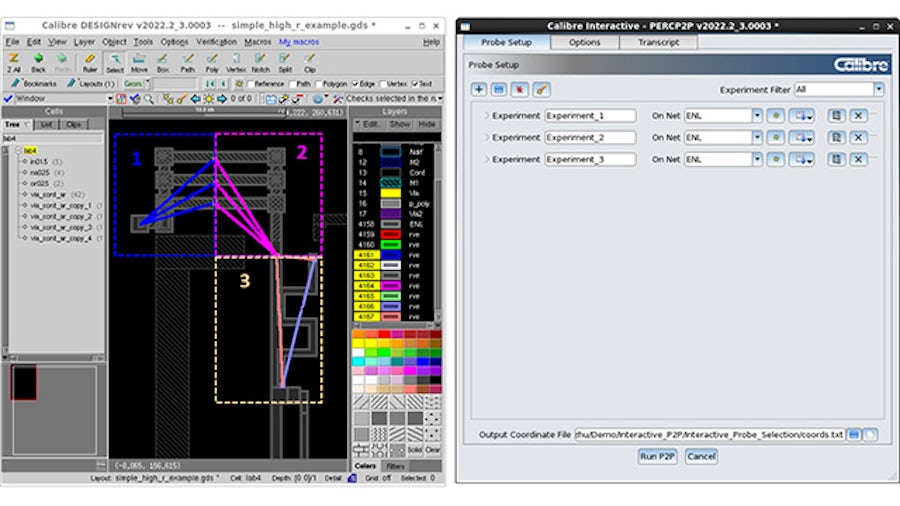Image resolution: width=900 pixels, height=506 pixels.
Task: Open On Net dropdown for Experiment_2
Action: pyautogui.click(x=757, y=138)
